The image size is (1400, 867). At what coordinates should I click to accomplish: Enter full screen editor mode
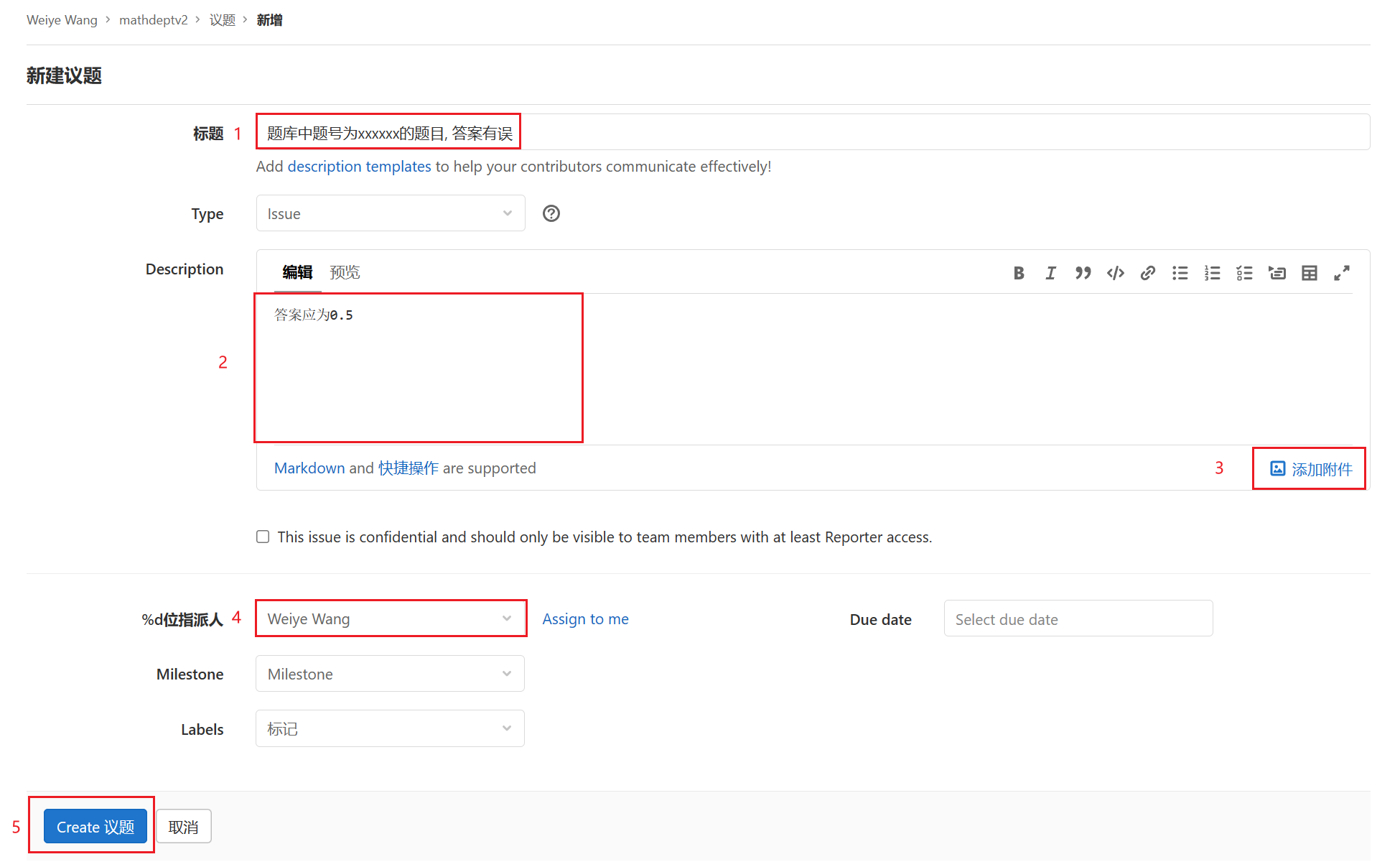(x=1341, y=273)
